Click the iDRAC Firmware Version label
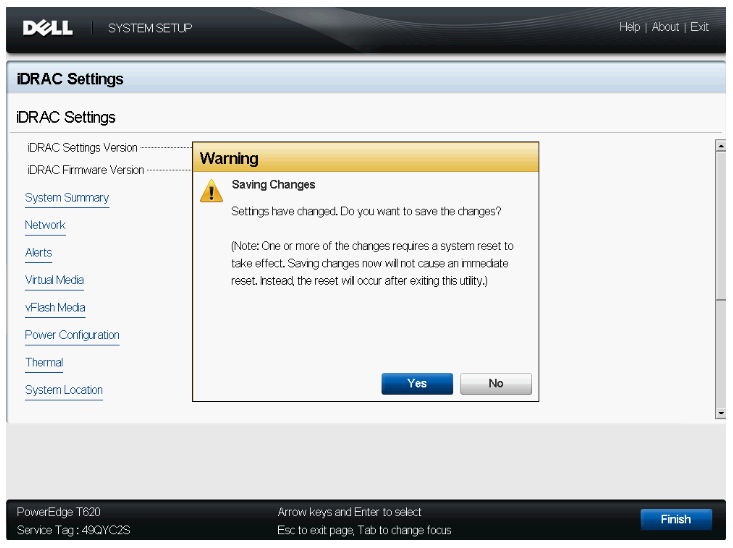This screenshot has height=548, width=733. (86, 170)
